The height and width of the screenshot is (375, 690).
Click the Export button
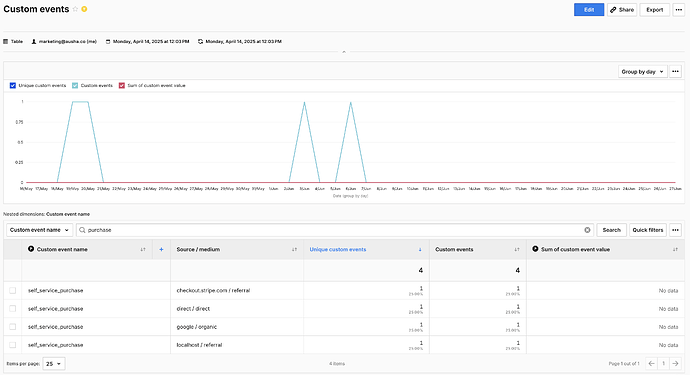(655, 10)
